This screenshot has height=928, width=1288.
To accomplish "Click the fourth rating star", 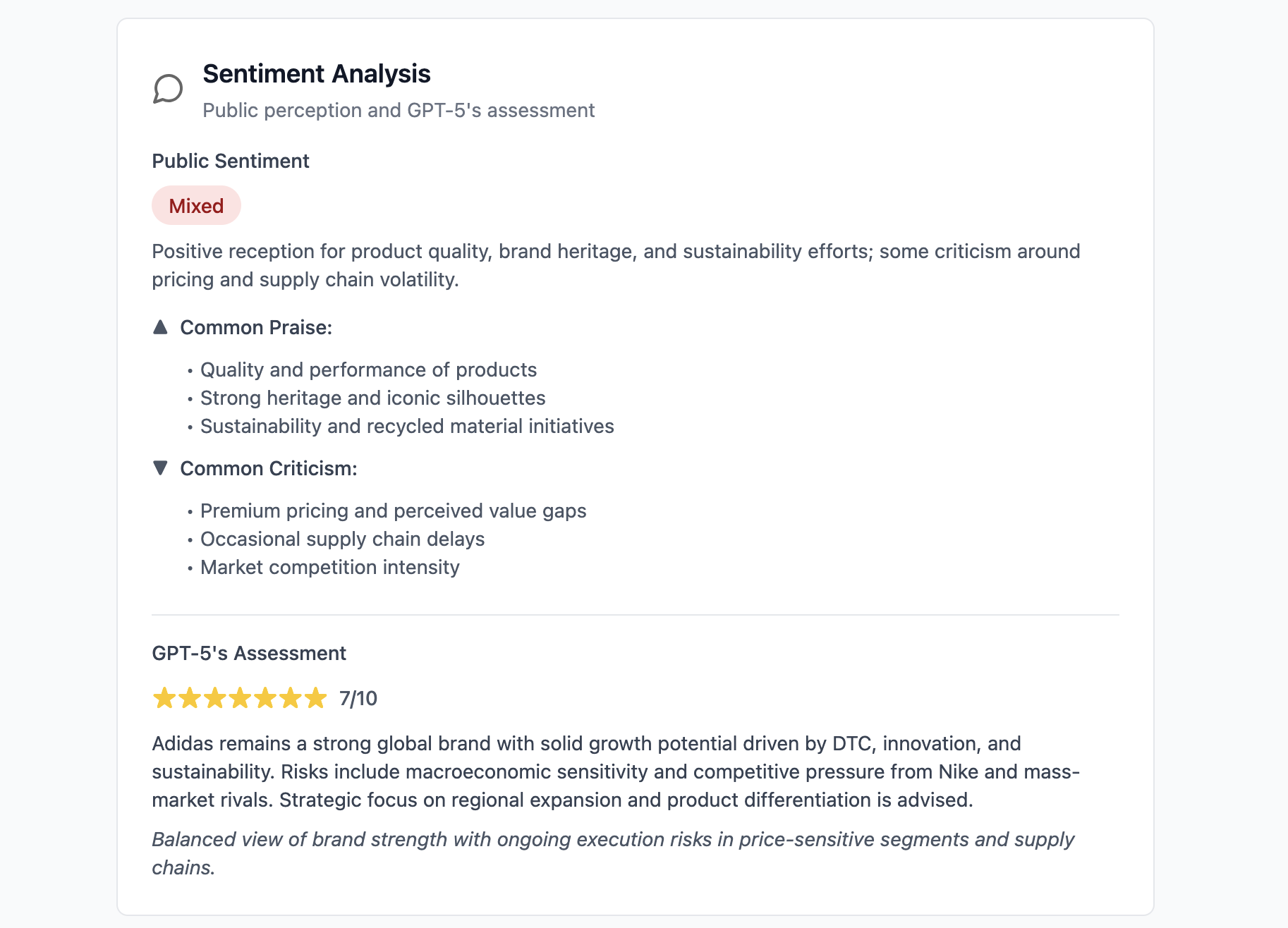I will 240,698.
